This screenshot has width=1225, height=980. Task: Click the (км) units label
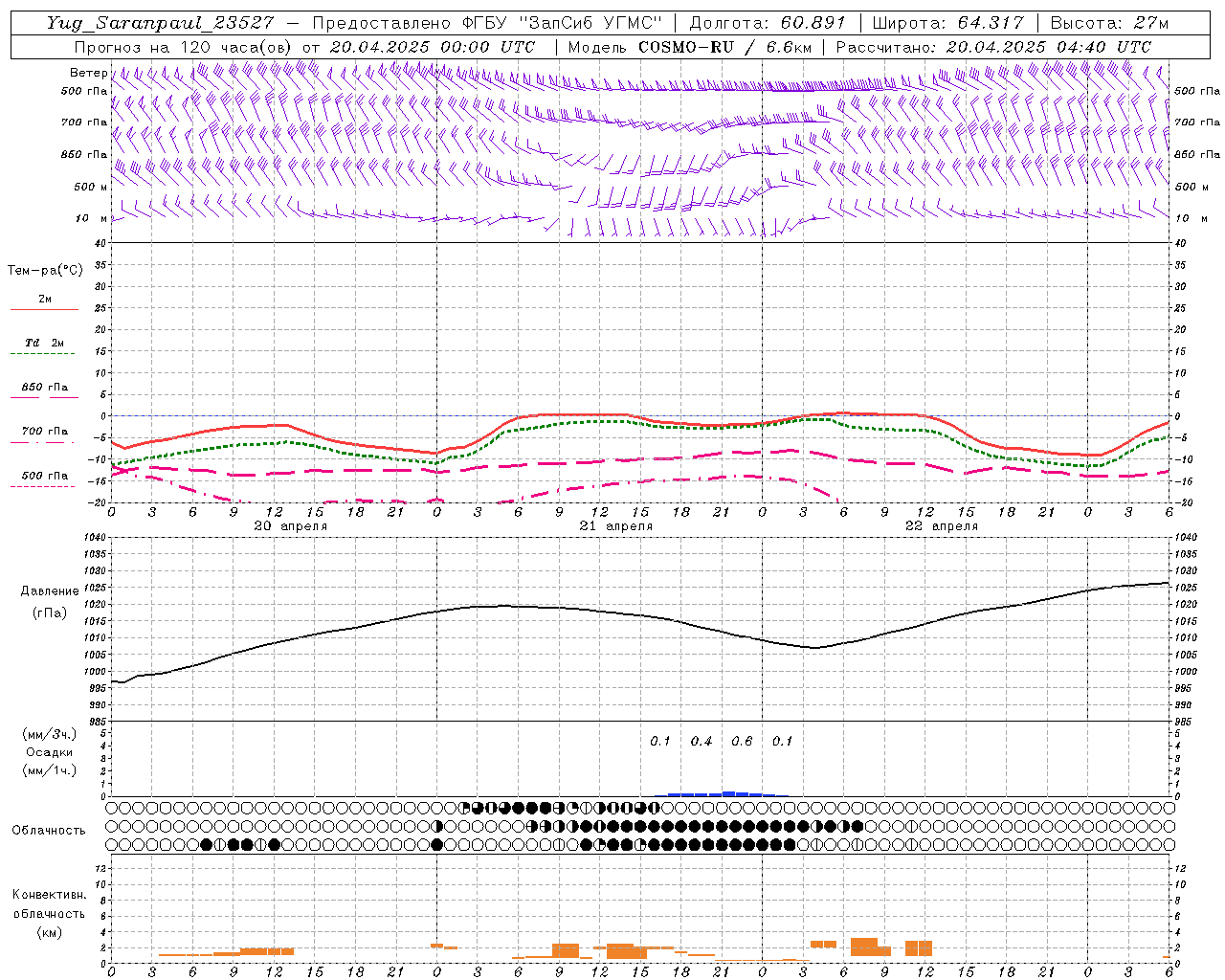[50, 932]
